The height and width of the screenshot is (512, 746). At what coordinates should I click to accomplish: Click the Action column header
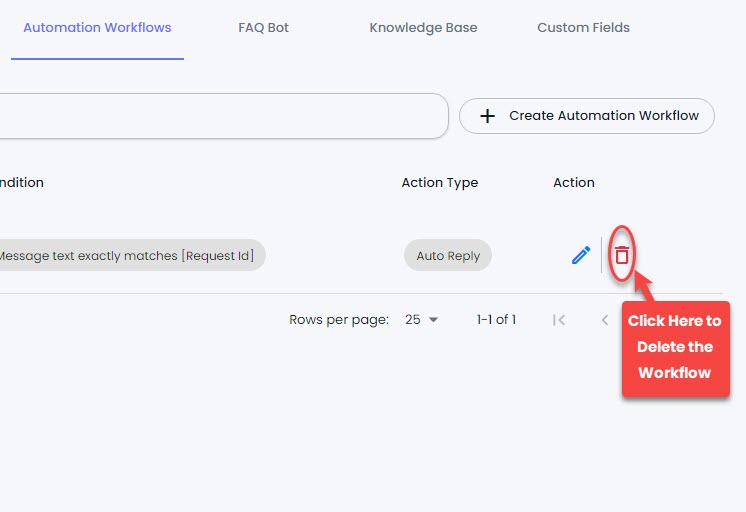point(574,182)
